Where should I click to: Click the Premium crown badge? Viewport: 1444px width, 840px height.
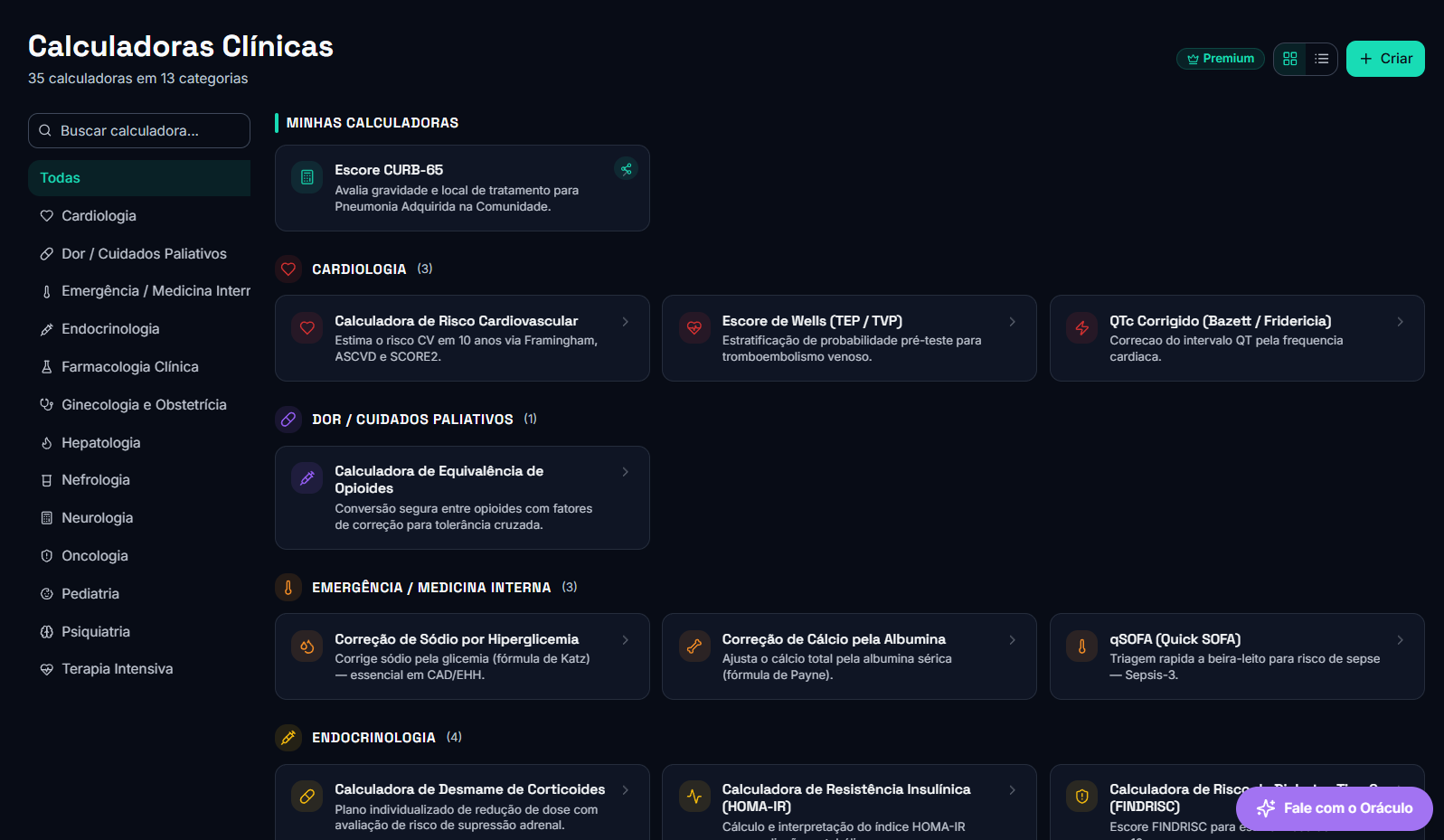(1221, 59)
